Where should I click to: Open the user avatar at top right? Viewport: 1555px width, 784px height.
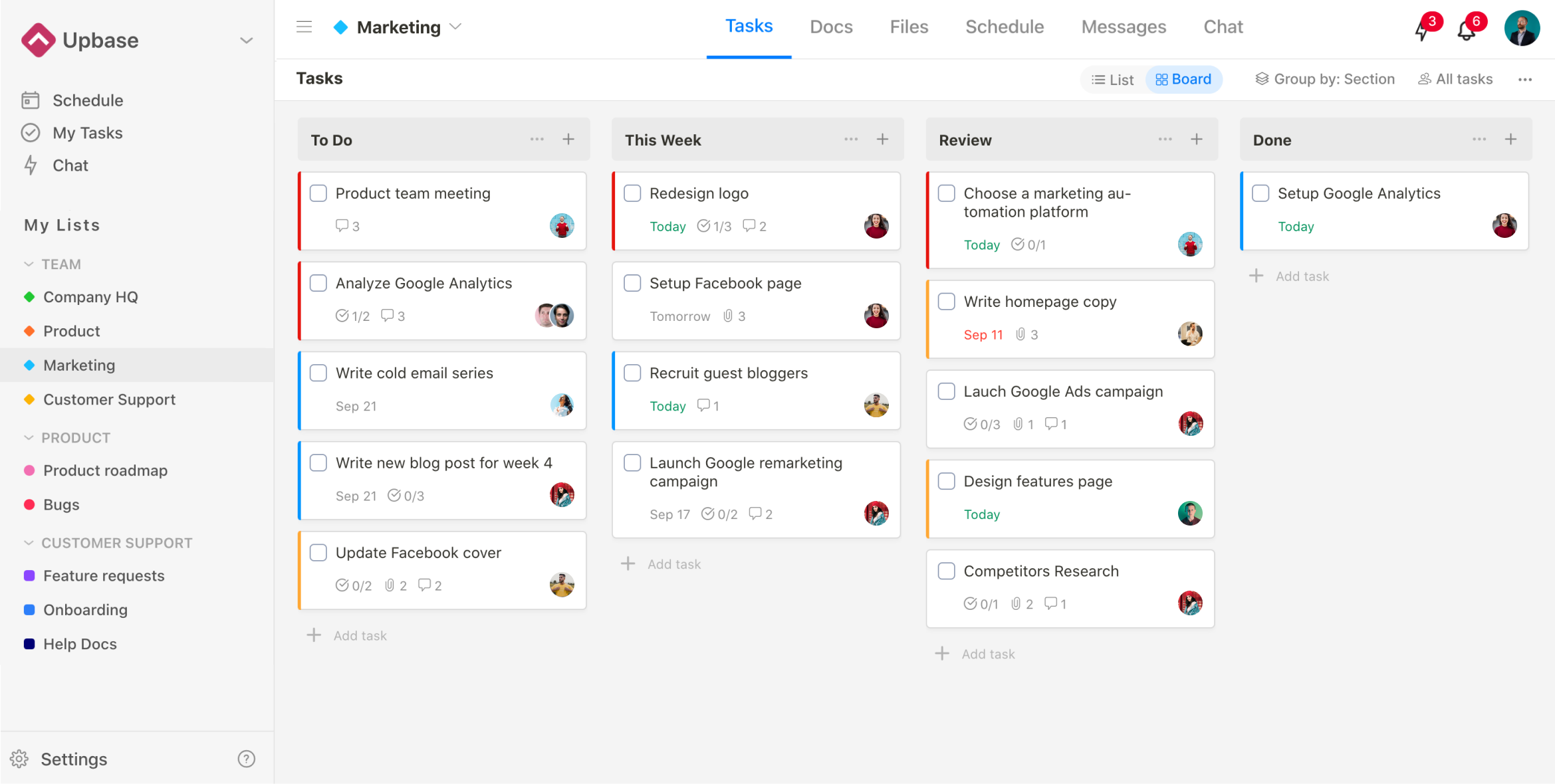(x=1522, y=28)
